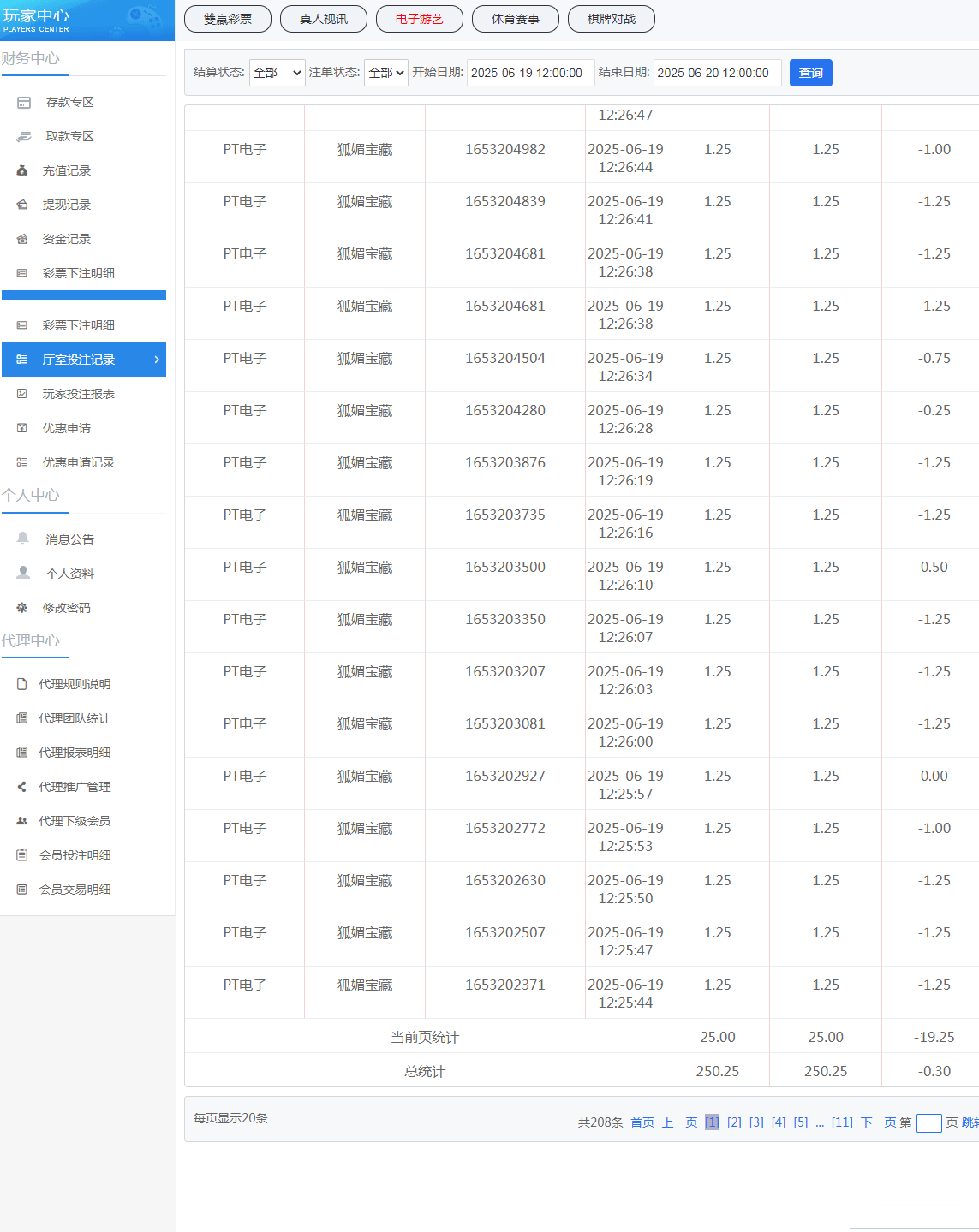Open the 结算状态 dropdown
Viewport: 979px width, 1232px height.
[x=277, y=73]
